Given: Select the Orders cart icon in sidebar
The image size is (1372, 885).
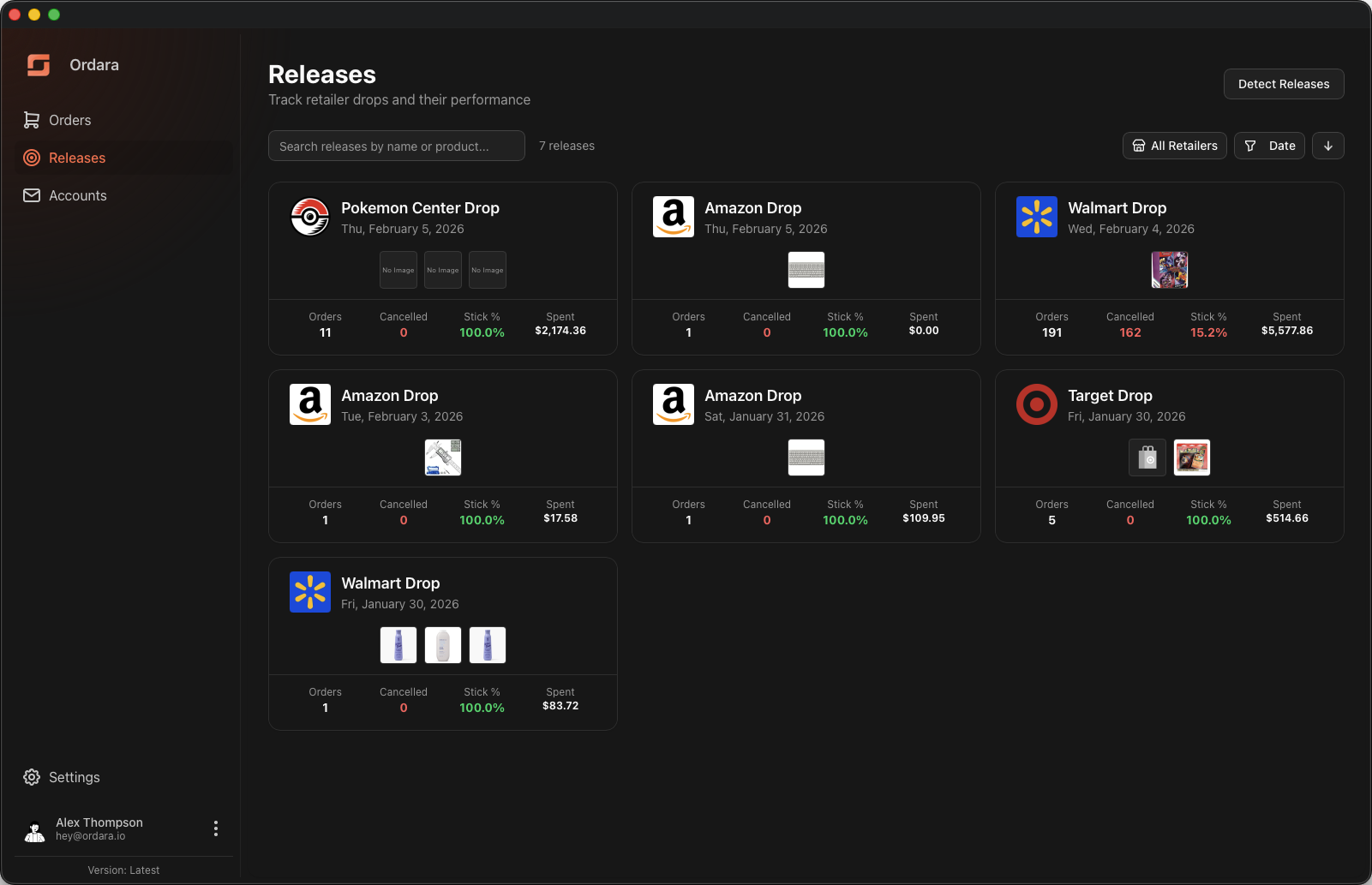Looking at the screenshot, I should (x=32, y=120).
